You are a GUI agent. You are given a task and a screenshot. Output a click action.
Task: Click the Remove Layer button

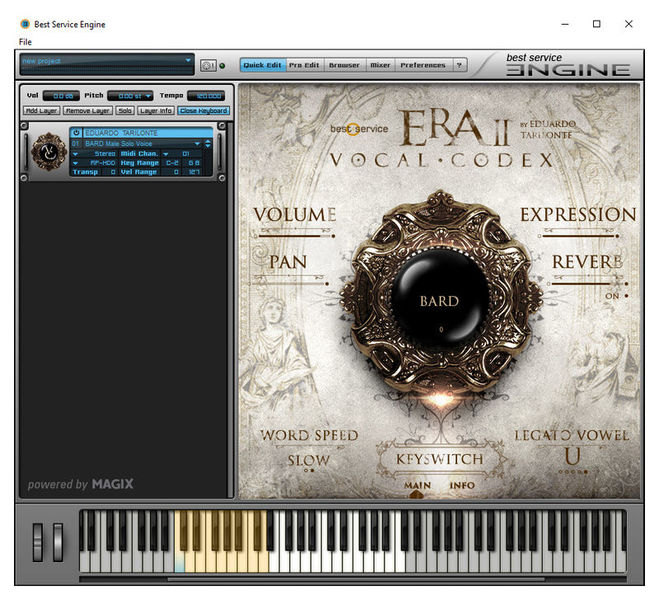88,111
